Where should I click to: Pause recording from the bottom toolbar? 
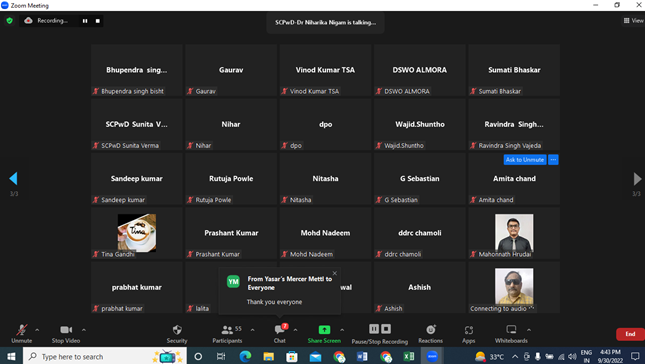click(x=374, y=329)
